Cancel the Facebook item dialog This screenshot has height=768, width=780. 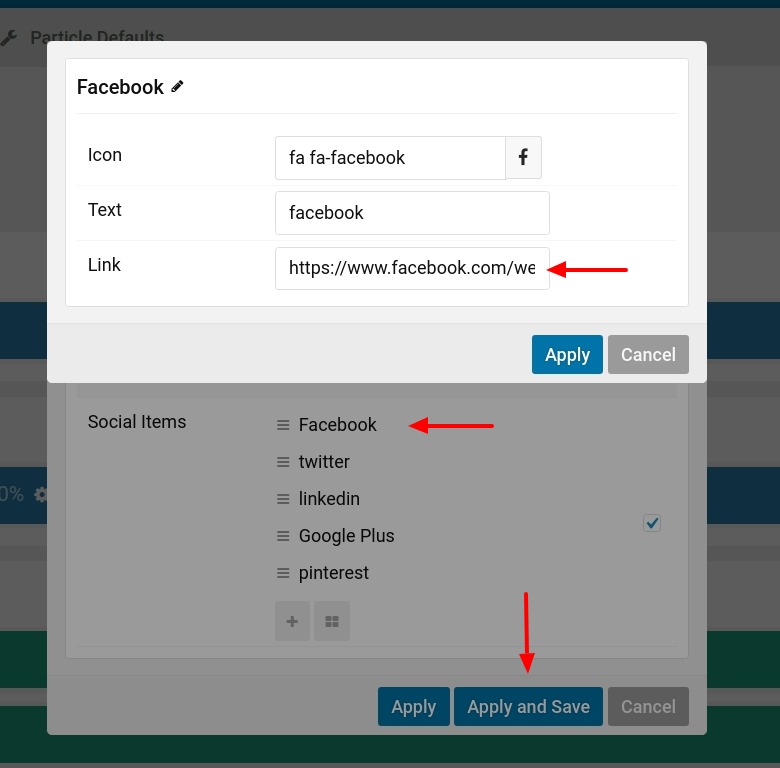click(x=648, y=355)
